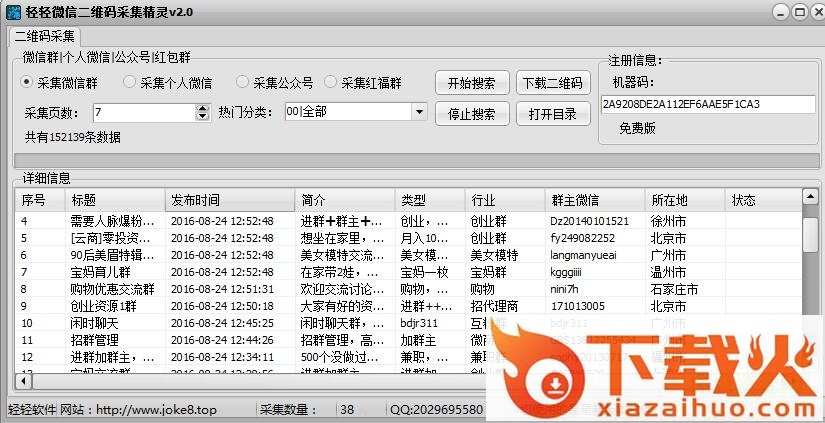Select the 采集微信群 radio option
Viewport: 825px width, 423px height.
coord(29,83)
